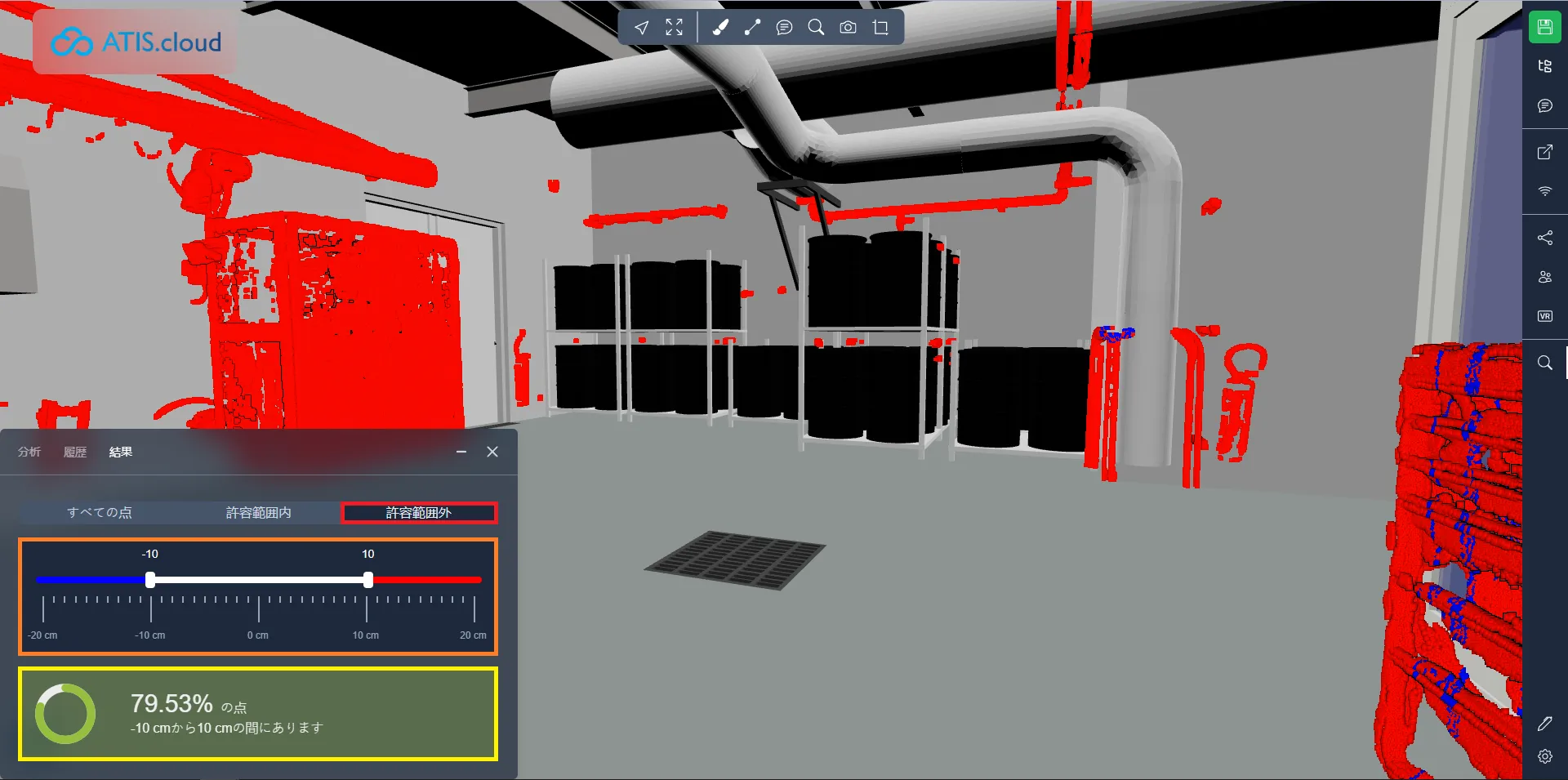
Task: Select the 許容範囲内 filter option
Action: [x=258, y=513]
